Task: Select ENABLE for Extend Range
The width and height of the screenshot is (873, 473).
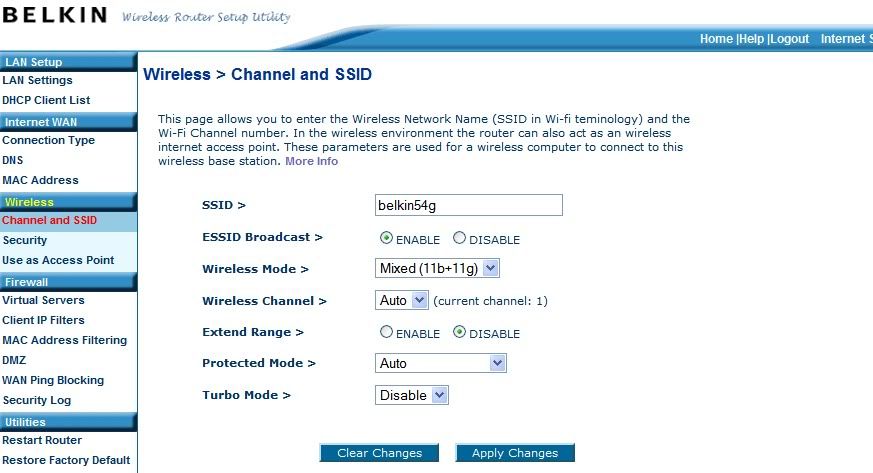Action: point(386,332)
